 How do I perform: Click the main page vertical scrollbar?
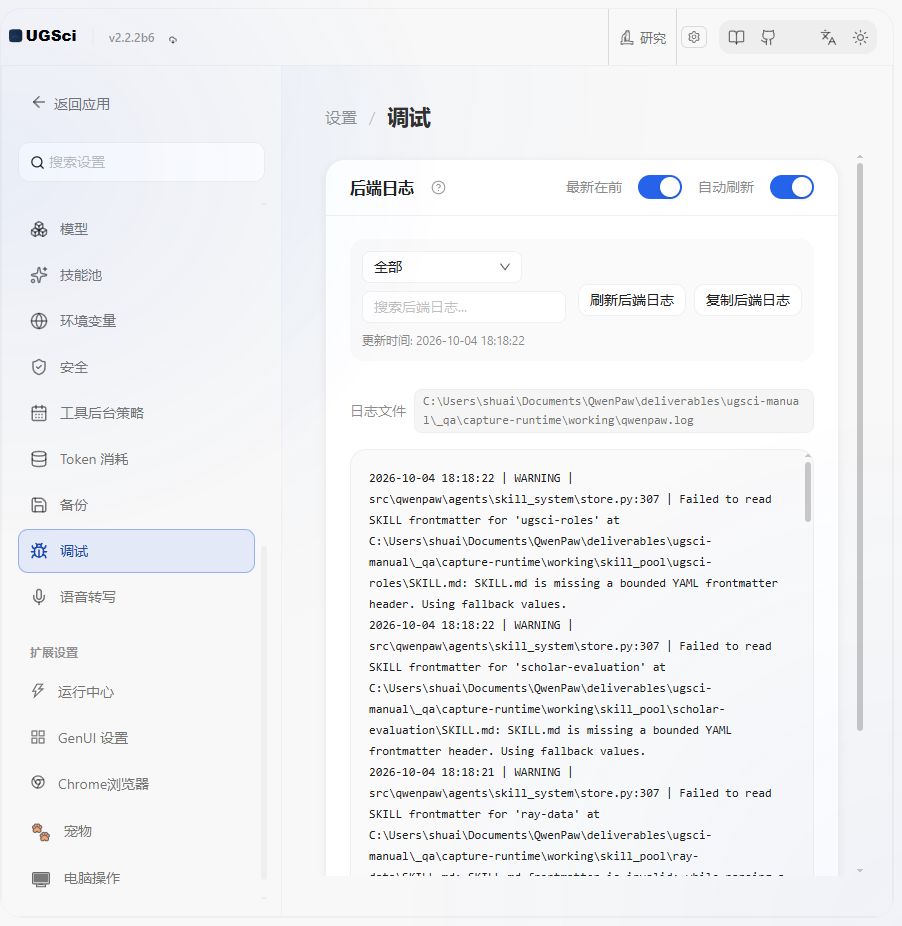pyautogui.click(x=860, y=446)
